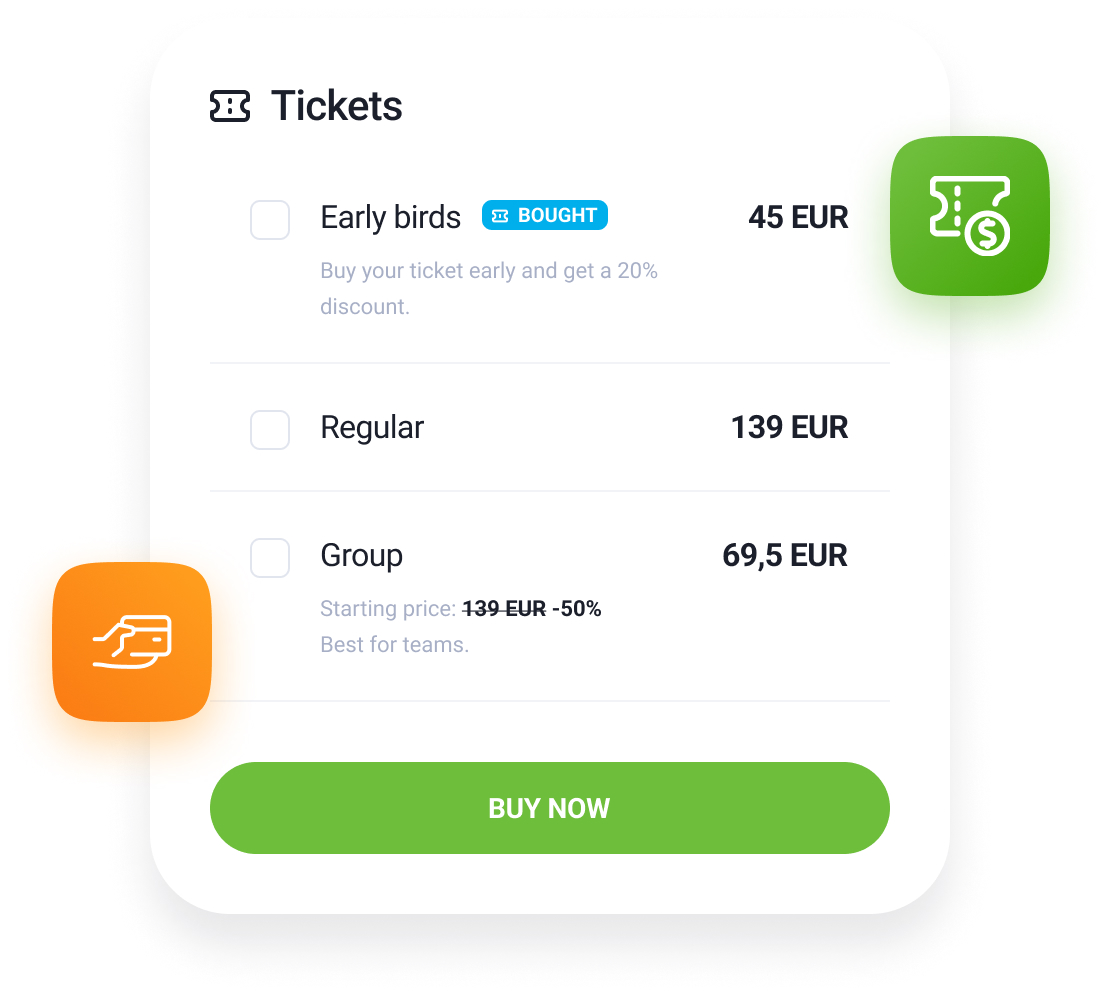Click the 45 EUR price
The height and width of the screenshot is (996, 1102).
point(798,218)
